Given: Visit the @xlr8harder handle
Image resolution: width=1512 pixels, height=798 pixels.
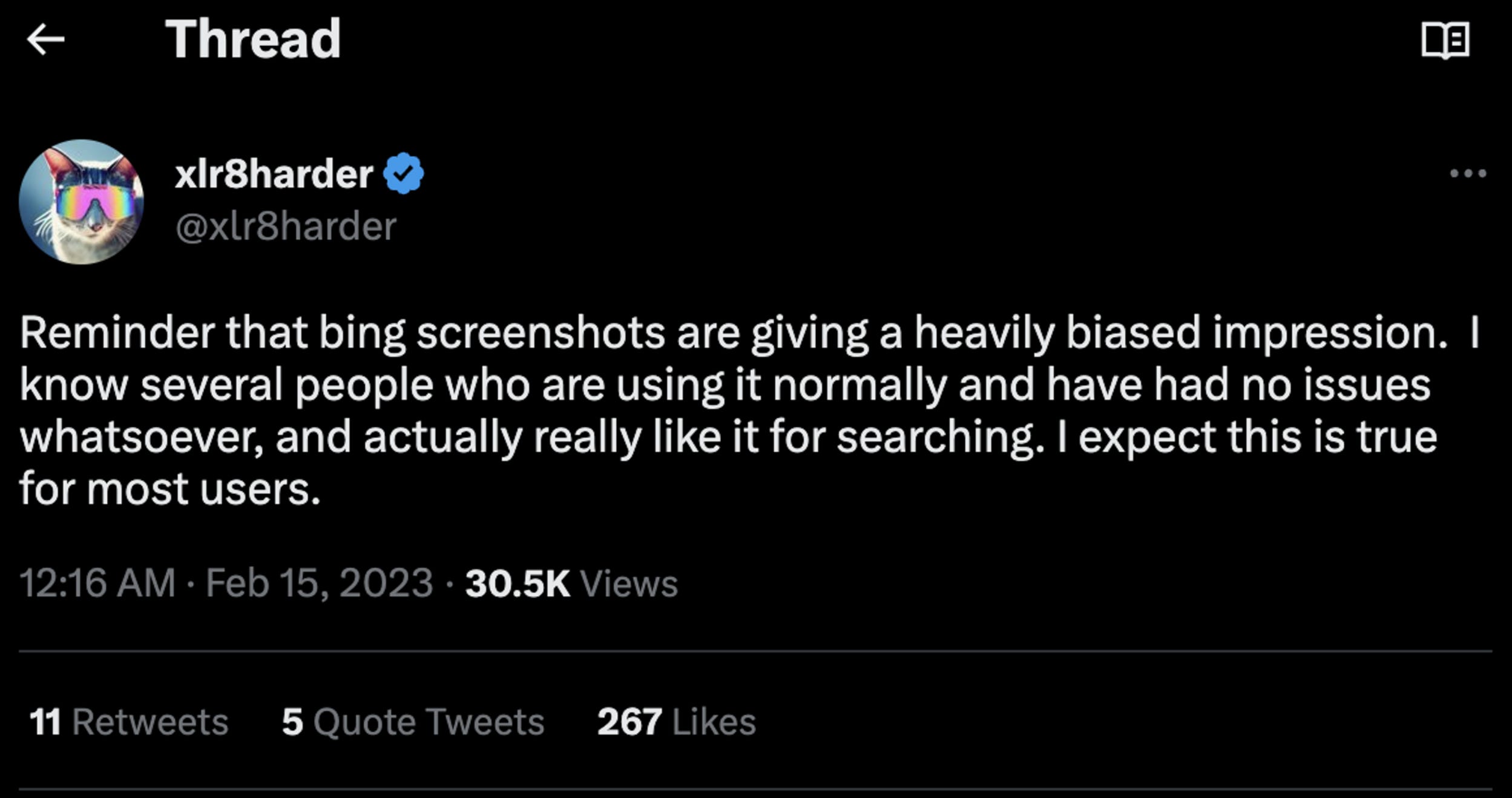Looking at the screenshot, I should point(286,226).
